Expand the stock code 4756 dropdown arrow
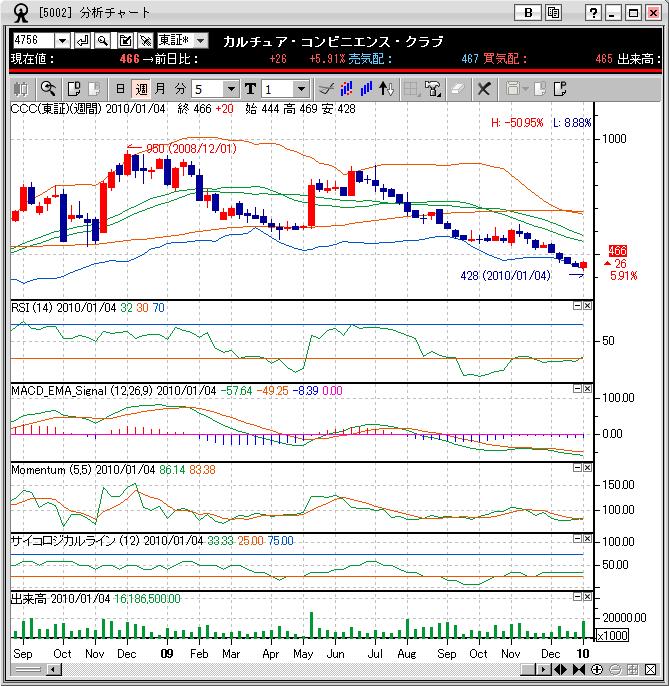 pyautogui.click(x=63, y=41)
